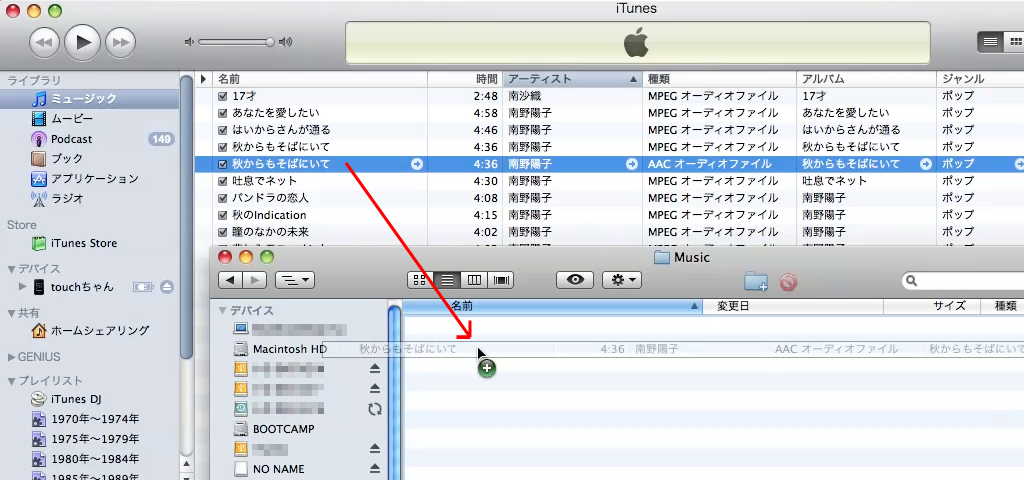Collapse the デバイス section in iTunes
Screen dimensions: 1024x480
[11, 269]
